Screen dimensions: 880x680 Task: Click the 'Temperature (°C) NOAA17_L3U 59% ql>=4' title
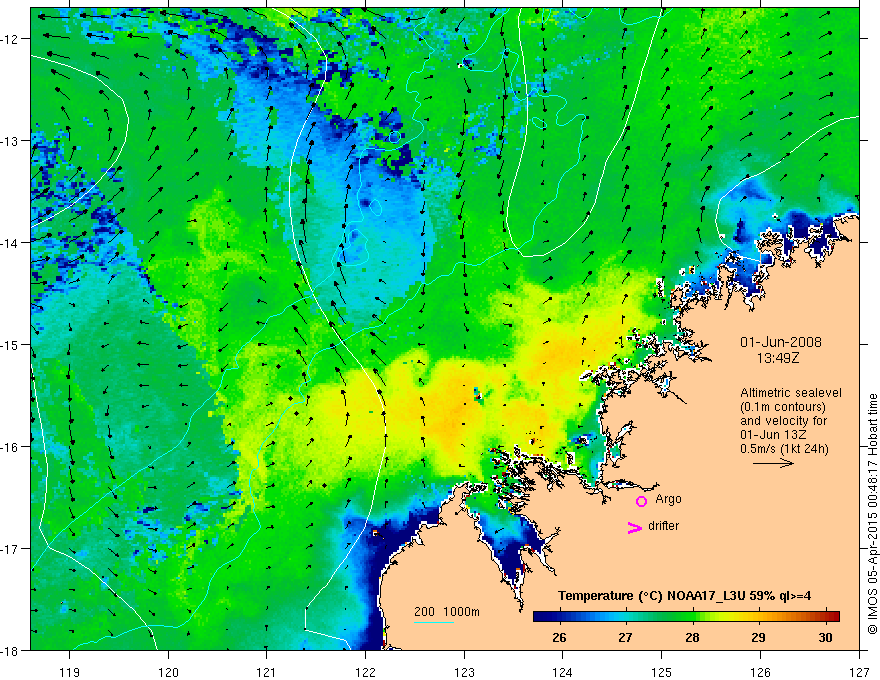tap(684, 596)
